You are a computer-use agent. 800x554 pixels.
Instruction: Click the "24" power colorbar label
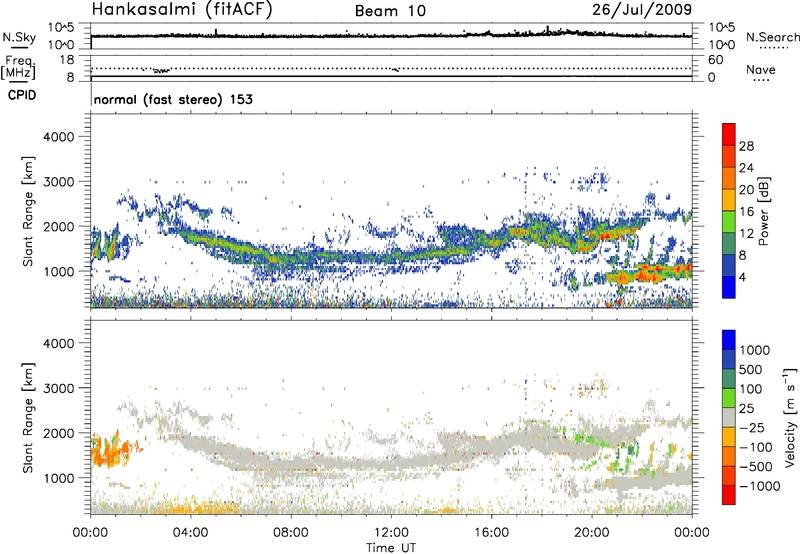(x=746, y=168)
